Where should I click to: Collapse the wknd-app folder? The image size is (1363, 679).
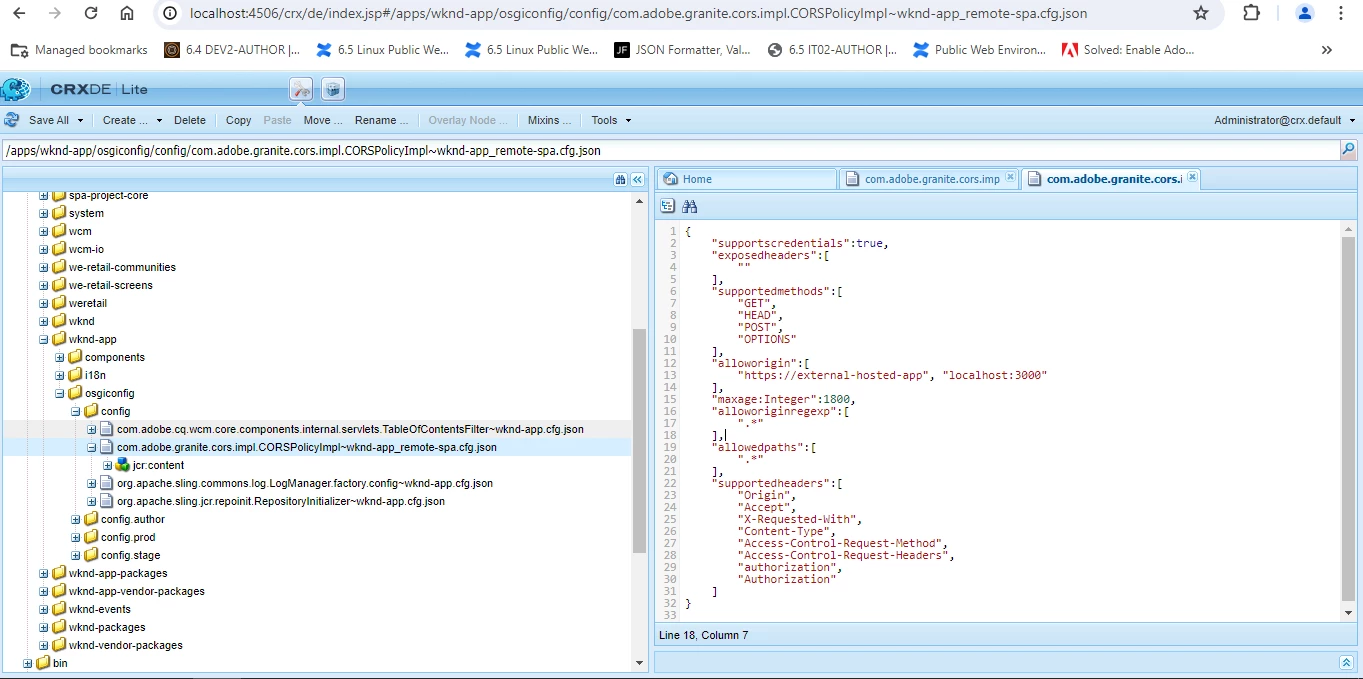pyautogui.click(x=44, y=339)
